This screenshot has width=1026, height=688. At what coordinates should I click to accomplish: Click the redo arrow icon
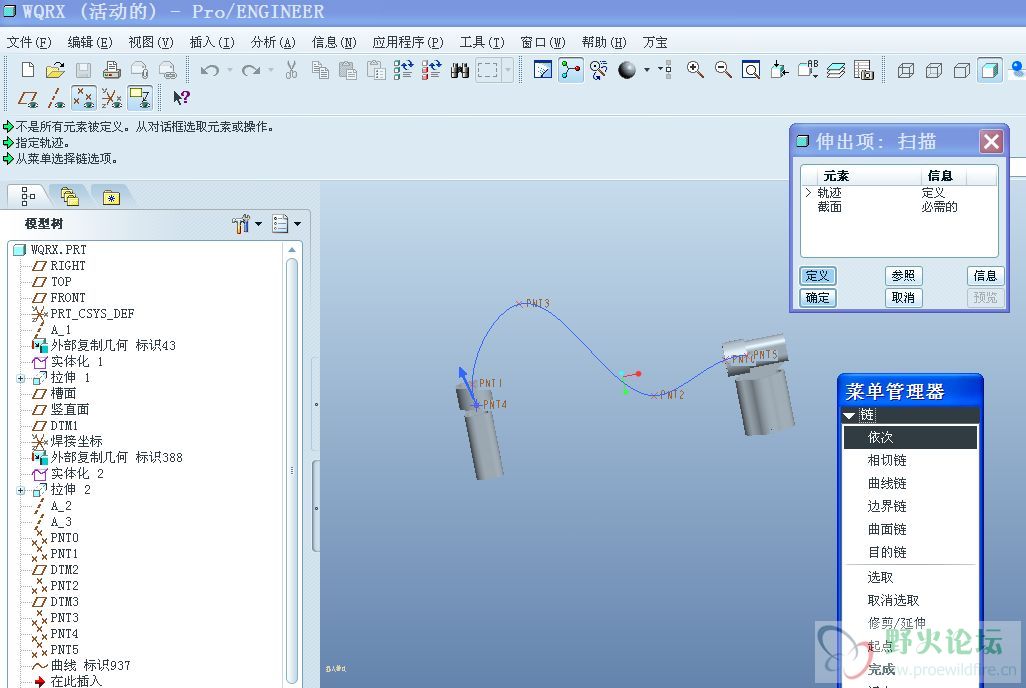pyautogui.click(x=251, y=69)
